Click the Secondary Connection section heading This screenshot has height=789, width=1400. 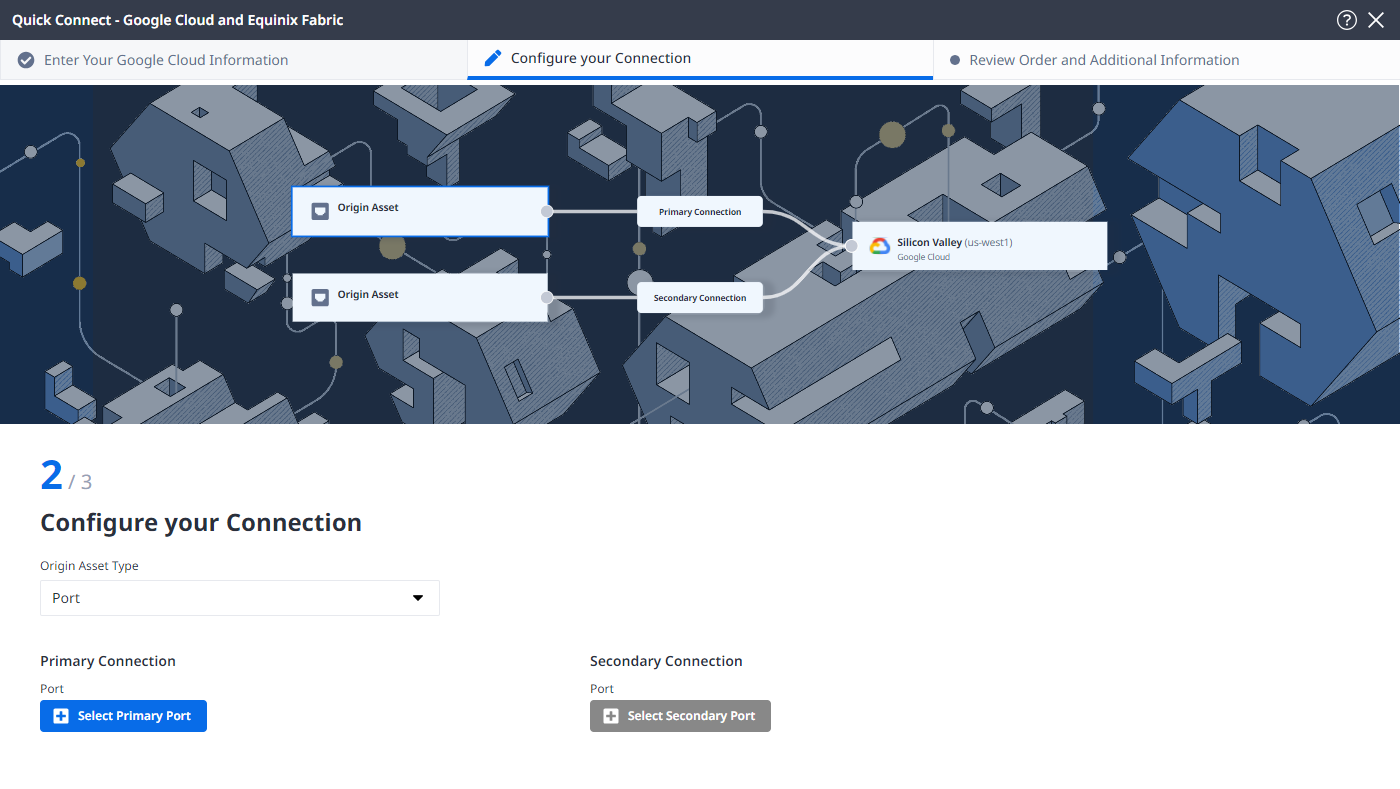666,661
